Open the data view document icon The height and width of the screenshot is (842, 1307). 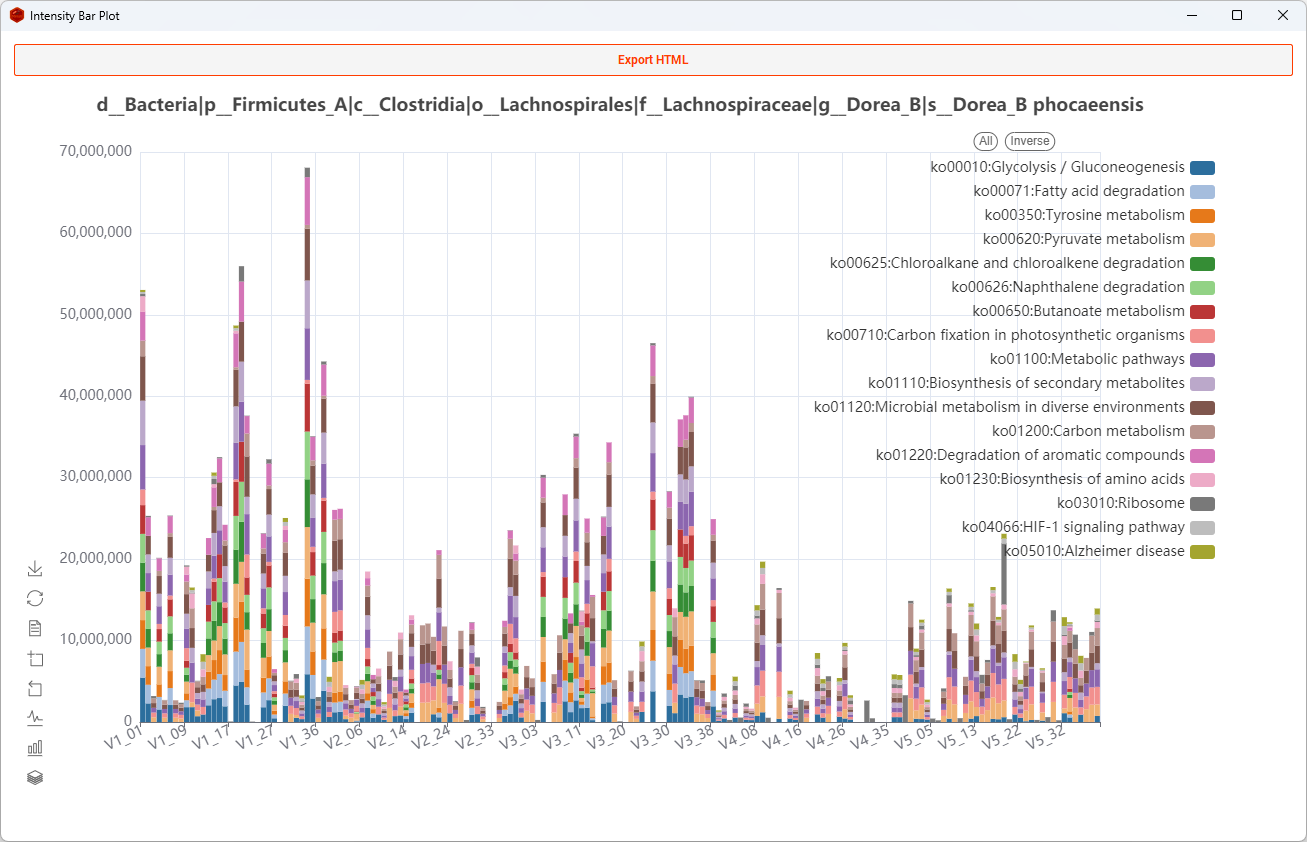[x=35, y=628]
